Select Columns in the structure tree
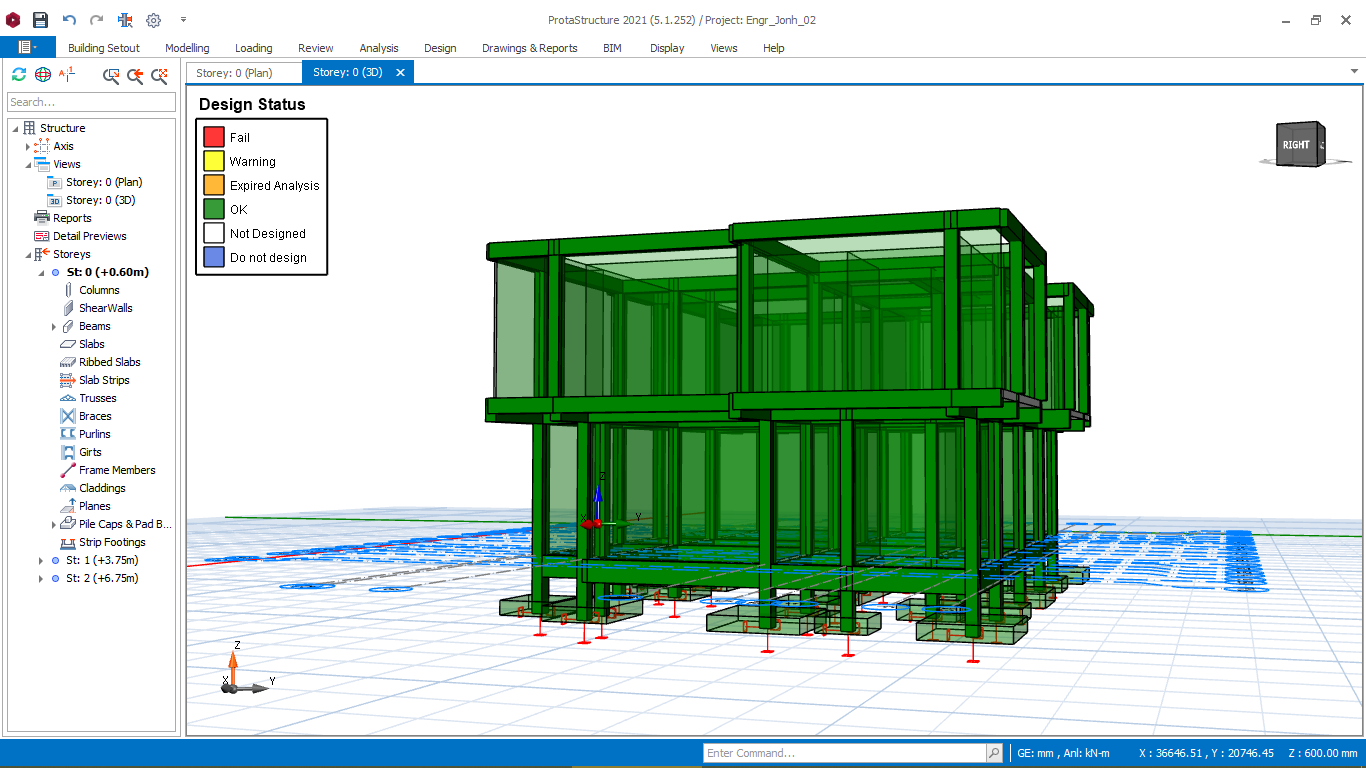This screenshot has width=1366, height=768. pos(99,290)
